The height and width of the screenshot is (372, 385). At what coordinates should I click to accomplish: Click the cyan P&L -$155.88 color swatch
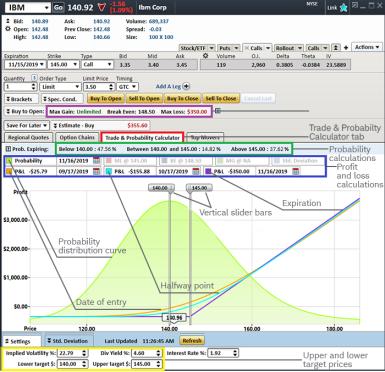coord(109,171)
